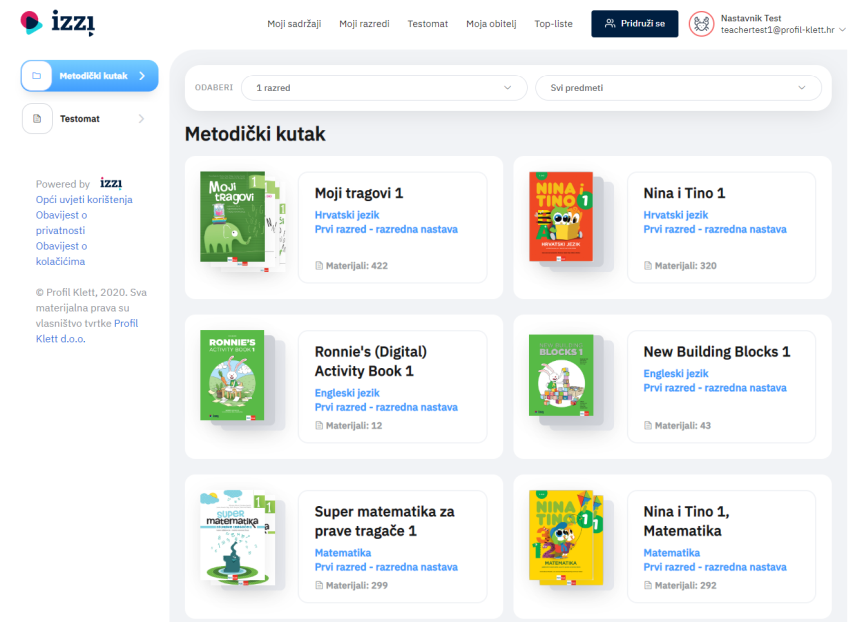
Task: Open the Profil Klett d.o.o. link
Action: (x=87, y=331)
